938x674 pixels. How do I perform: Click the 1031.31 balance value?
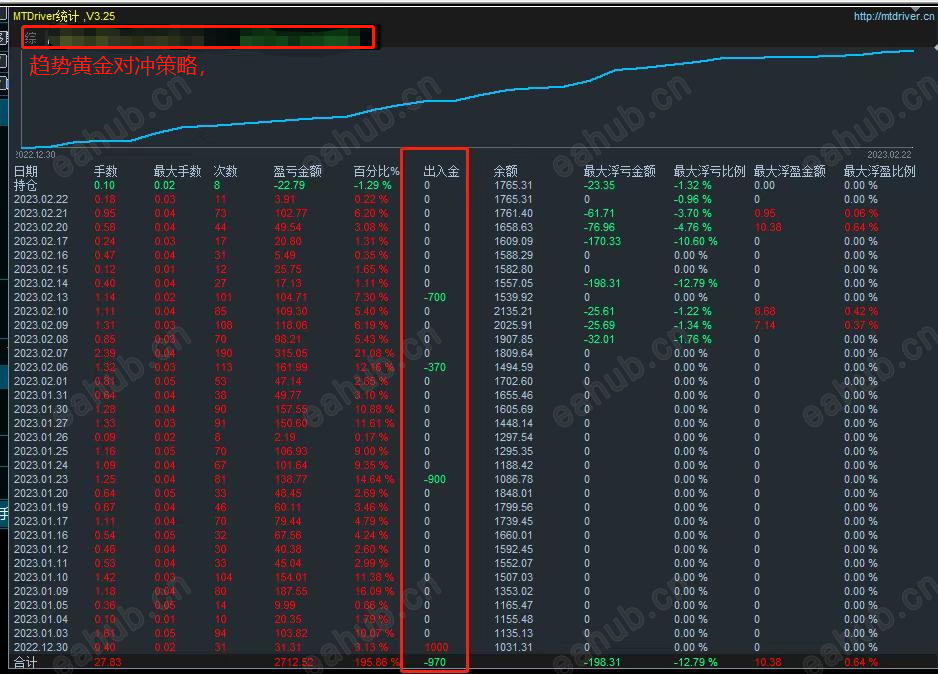pos(513,647)
